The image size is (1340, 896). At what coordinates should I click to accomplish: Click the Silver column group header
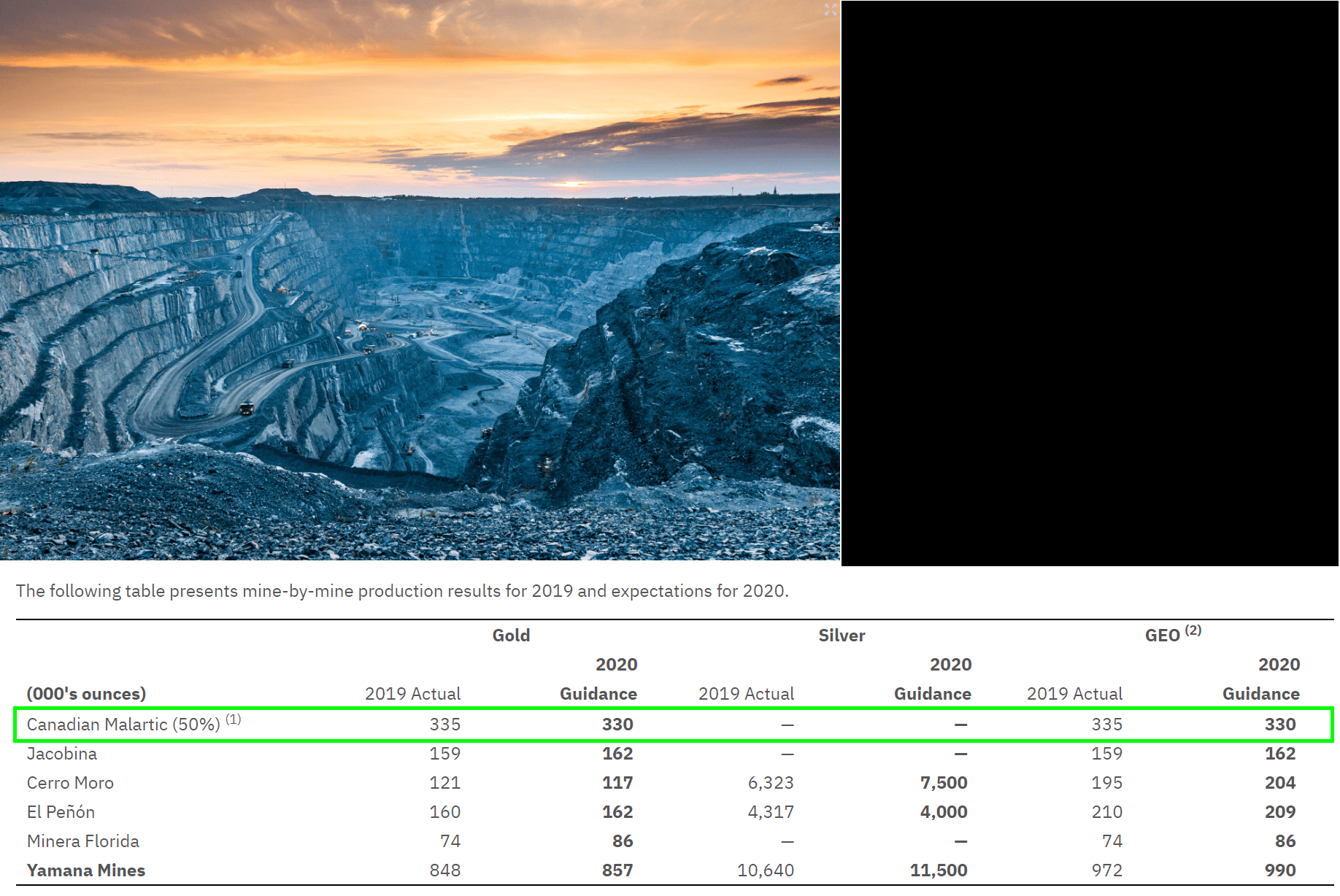point(842,636)
